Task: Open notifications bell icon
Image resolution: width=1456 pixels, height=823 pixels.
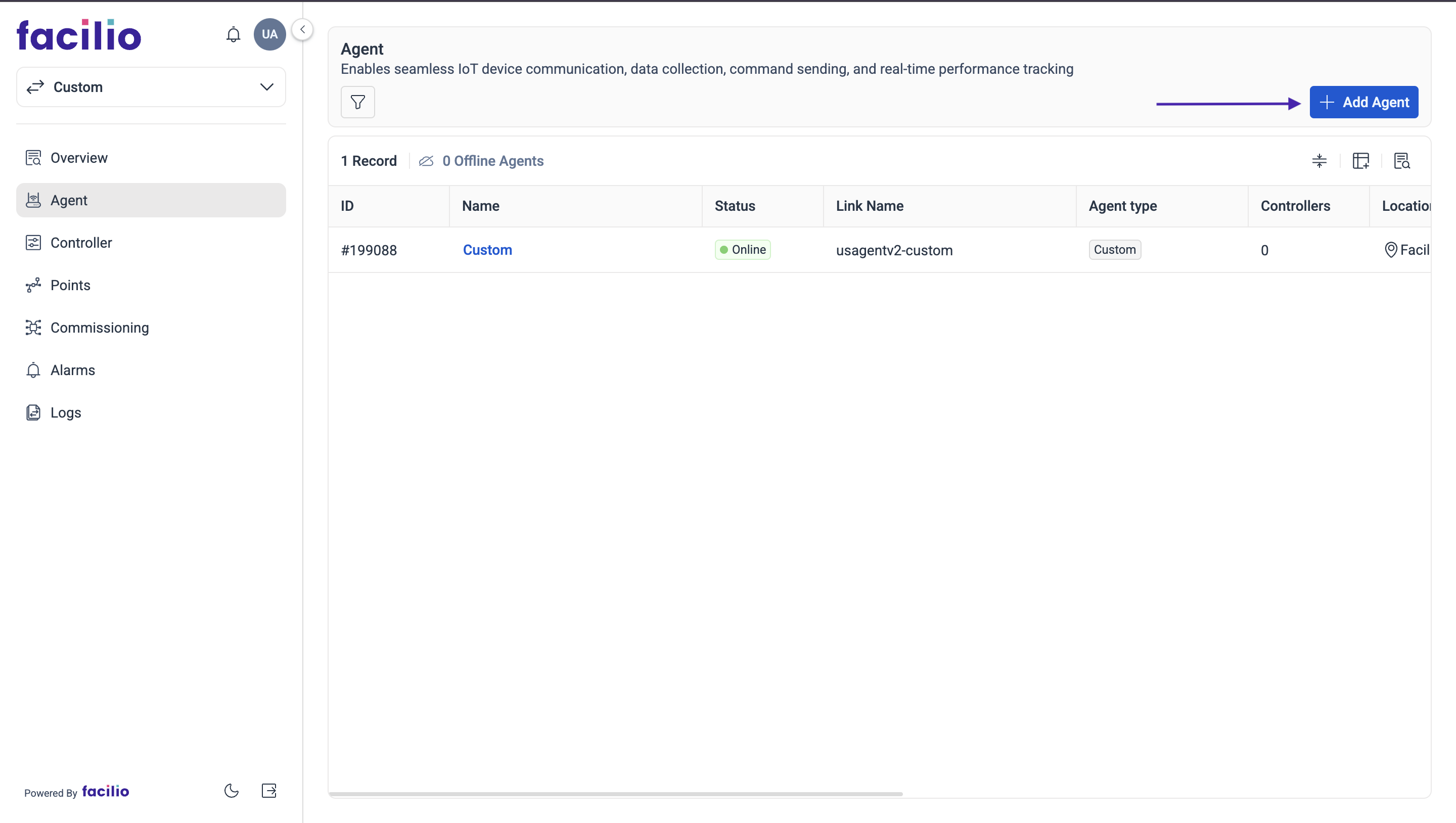Action: point(233,34)
